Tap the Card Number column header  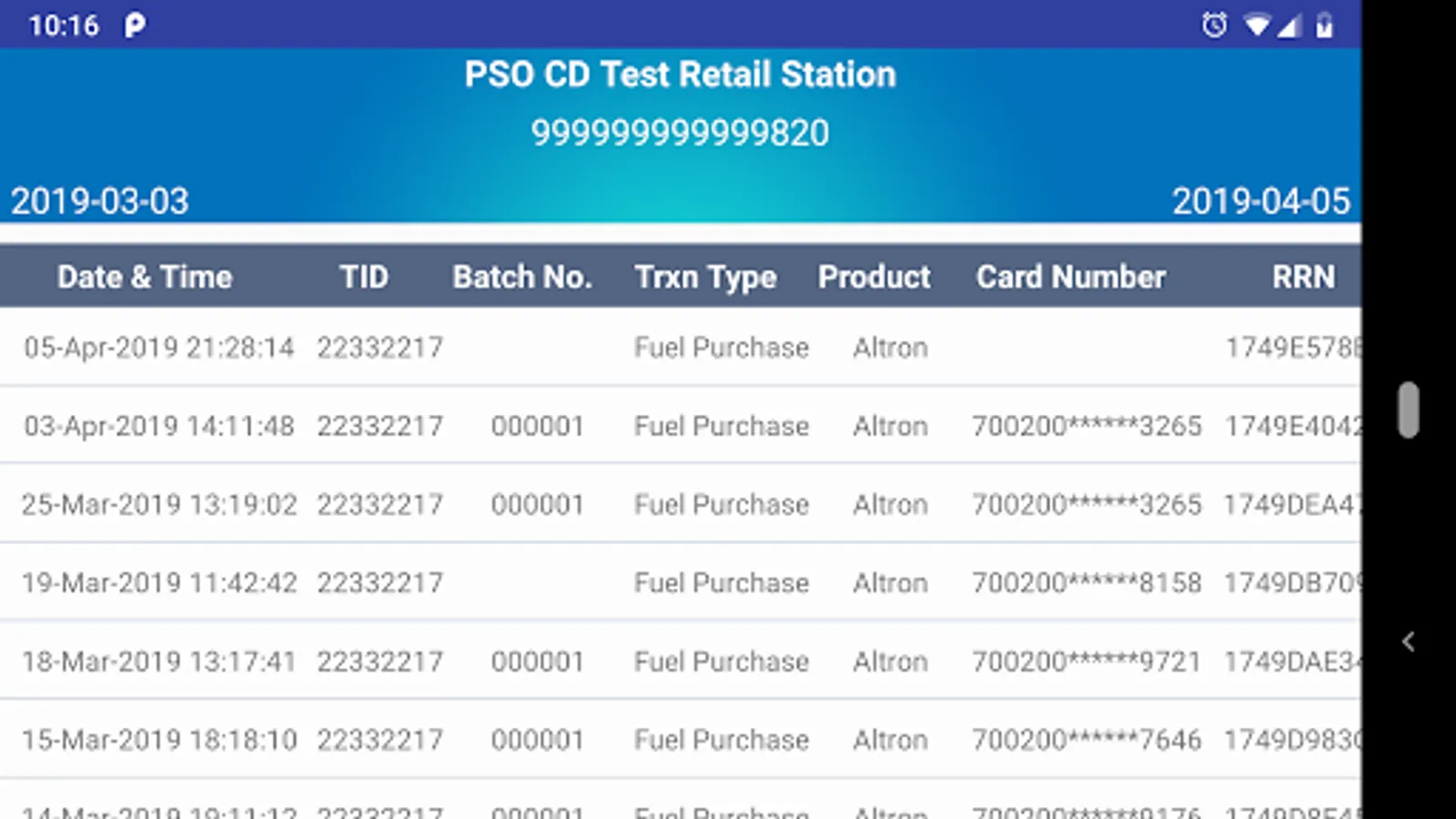[x=1070, y=277]
